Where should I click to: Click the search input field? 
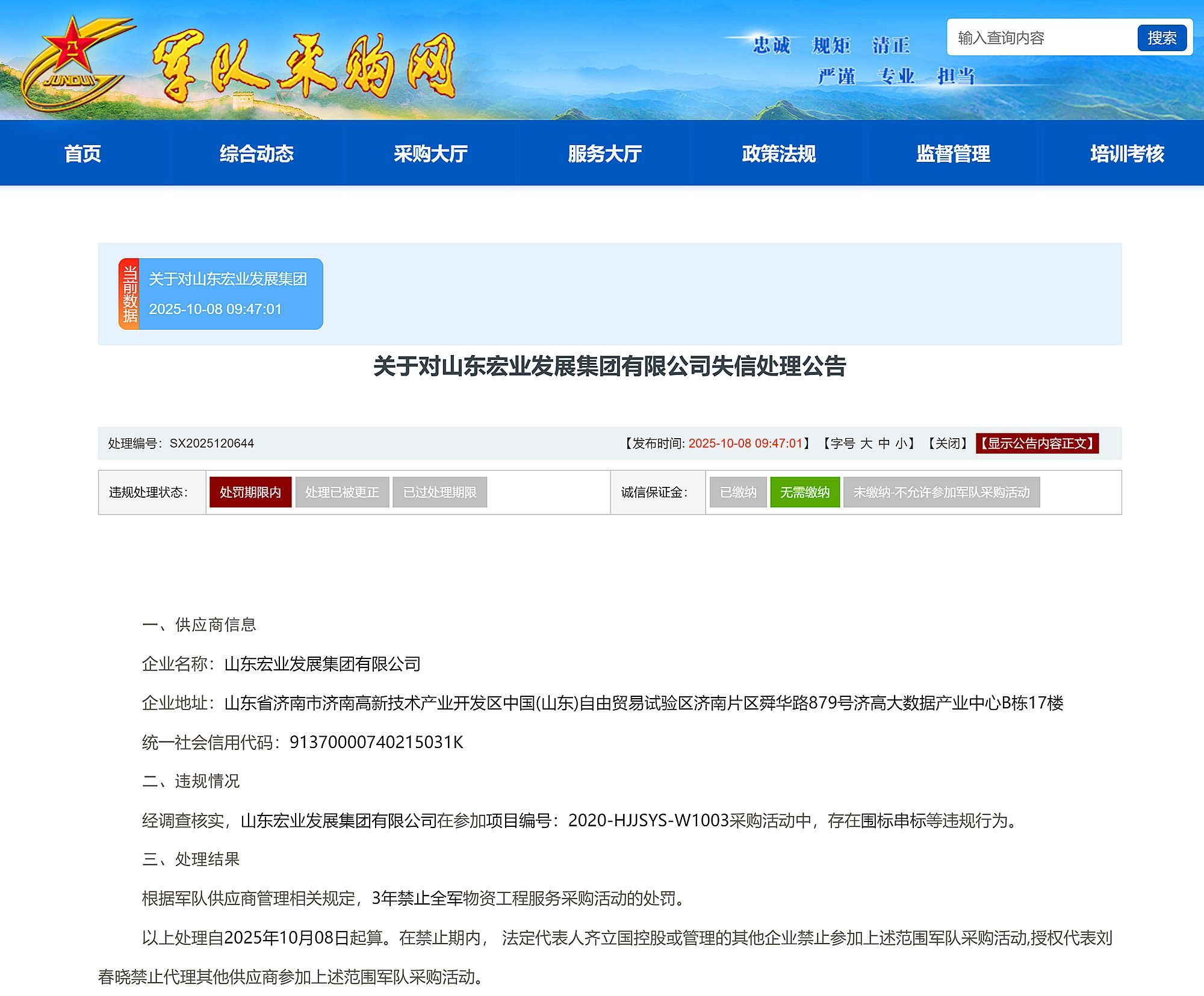pos(1041,38)
